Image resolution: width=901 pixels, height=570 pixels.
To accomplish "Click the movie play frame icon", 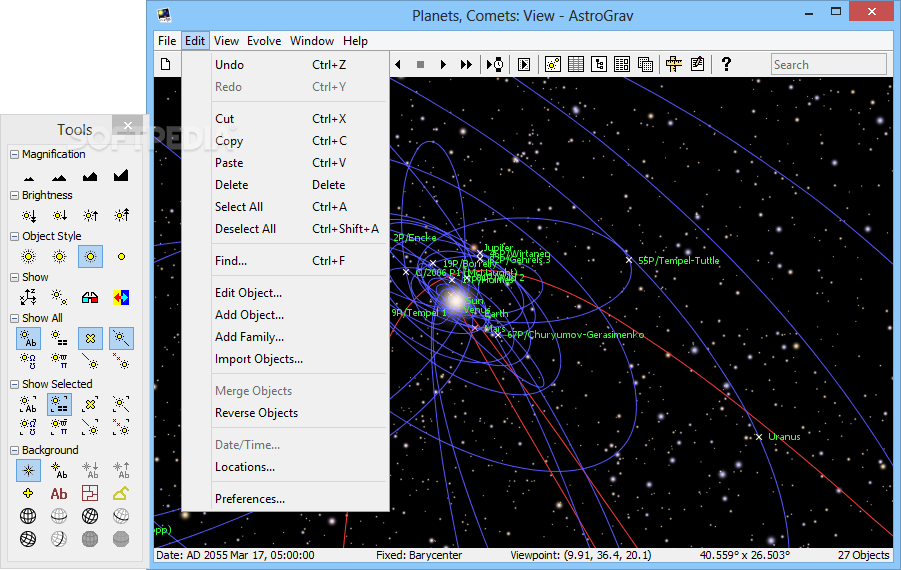I will [x=524, y=64].
